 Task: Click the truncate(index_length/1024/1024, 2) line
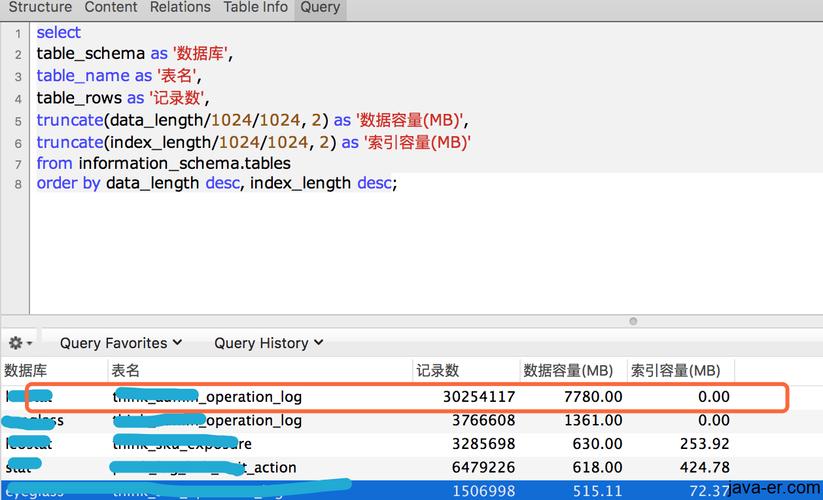coord(254,142)
